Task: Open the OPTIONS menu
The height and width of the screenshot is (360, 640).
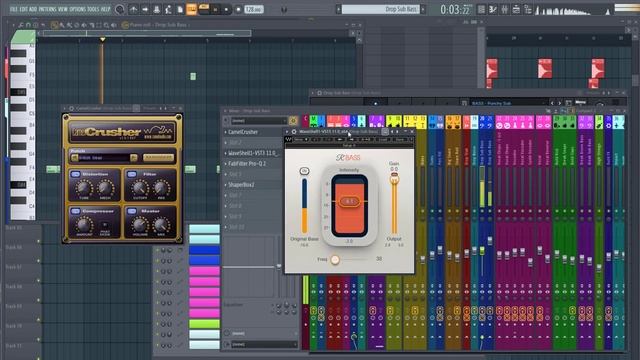Action: (78, 9)
